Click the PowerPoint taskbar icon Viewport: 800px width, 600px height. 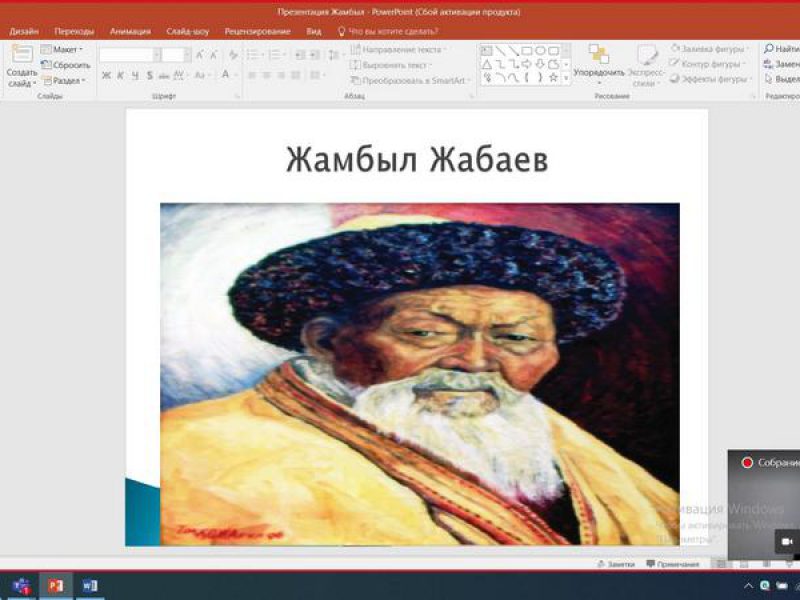tap(56, 586)
